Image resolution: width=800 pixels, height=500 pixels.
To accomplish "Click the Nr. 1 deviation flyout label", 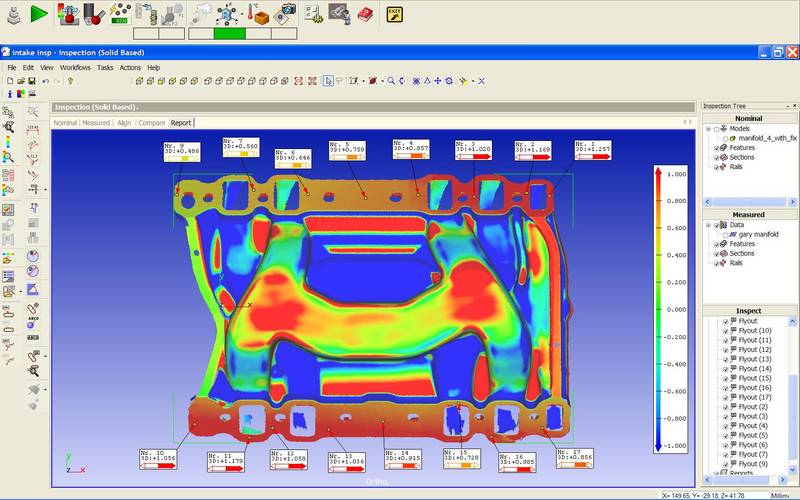I will 592,148.
